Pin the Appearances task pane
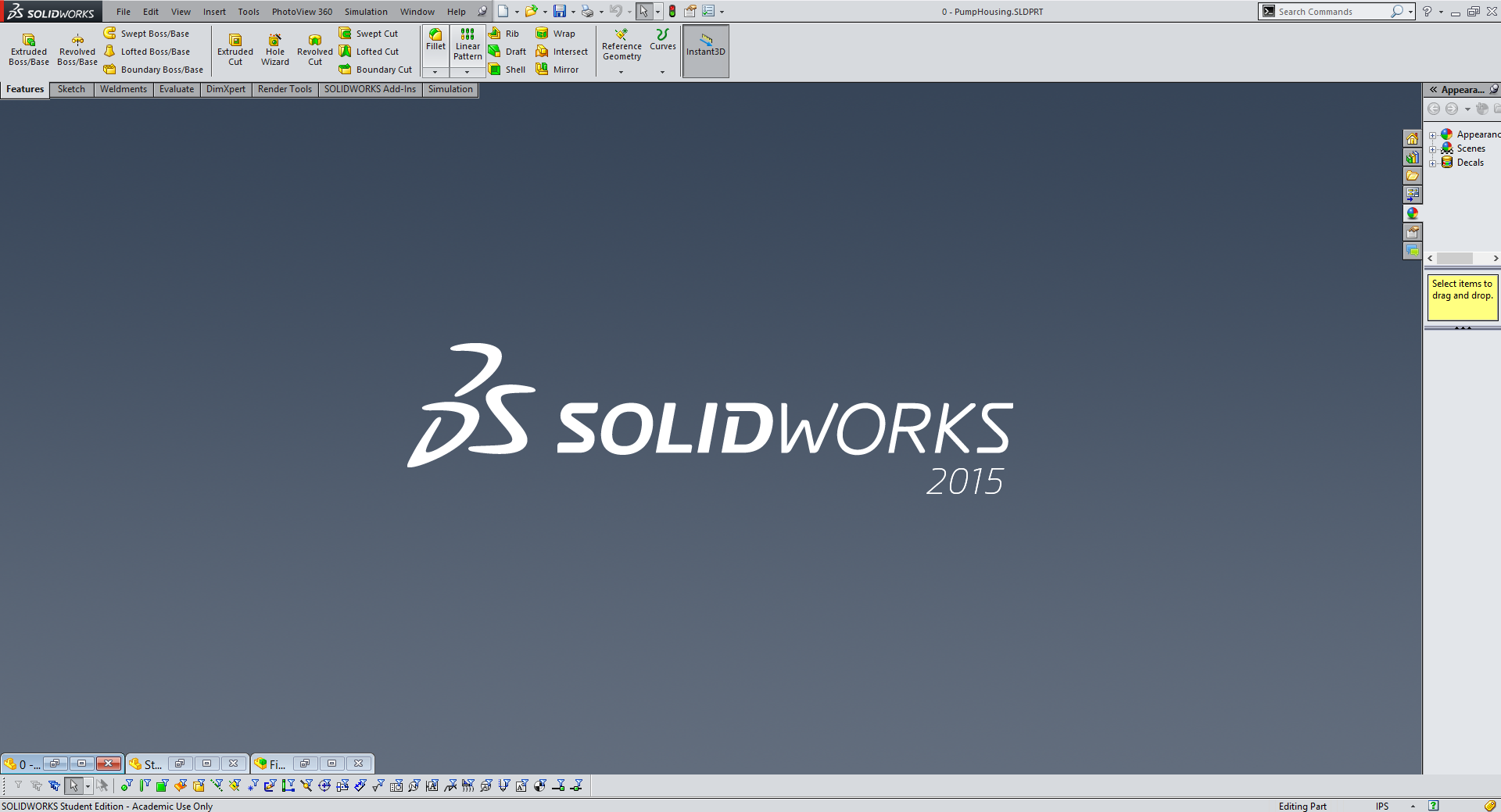 [x=1493, y=89]
